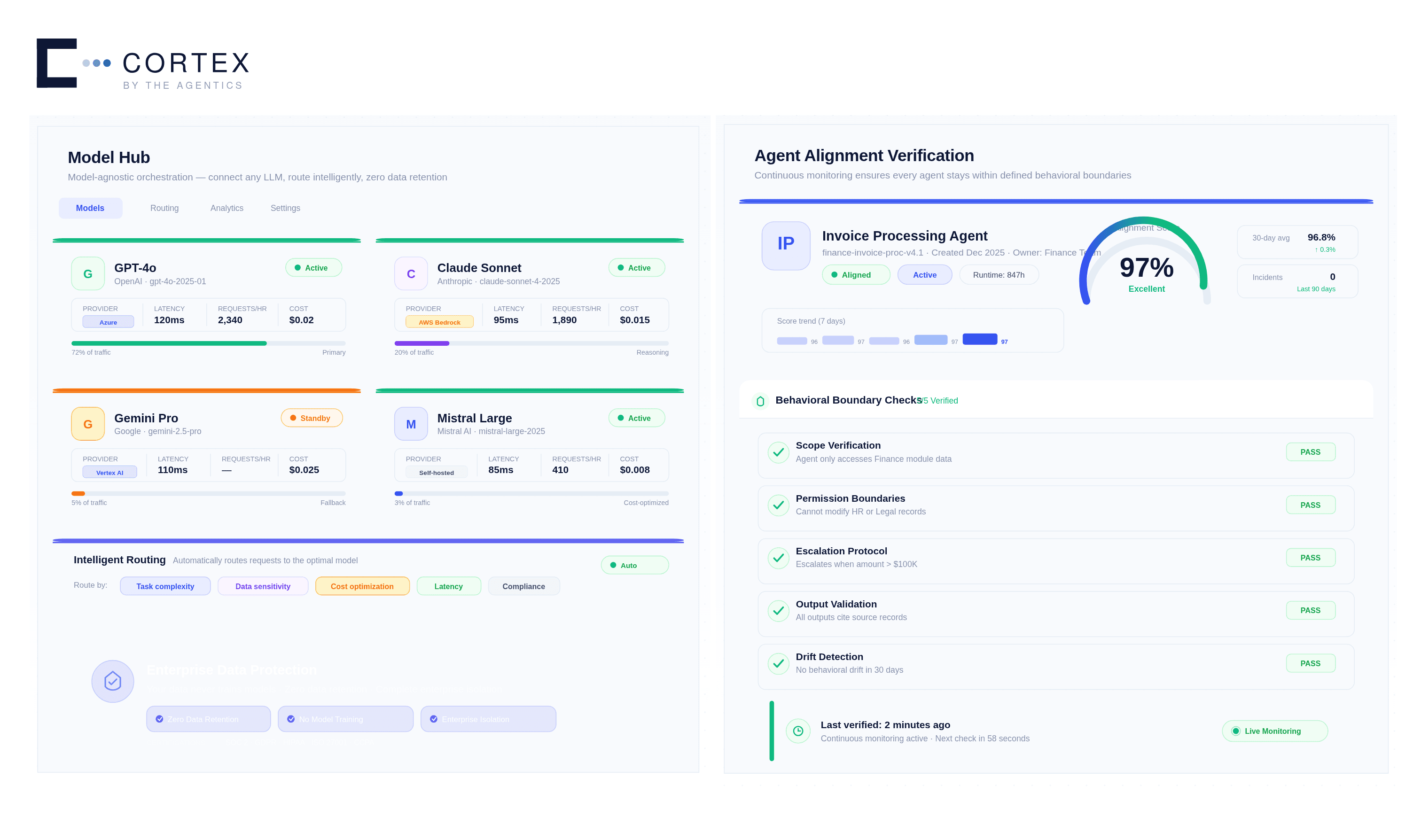Click the latest score trend bar

point(979,339)
